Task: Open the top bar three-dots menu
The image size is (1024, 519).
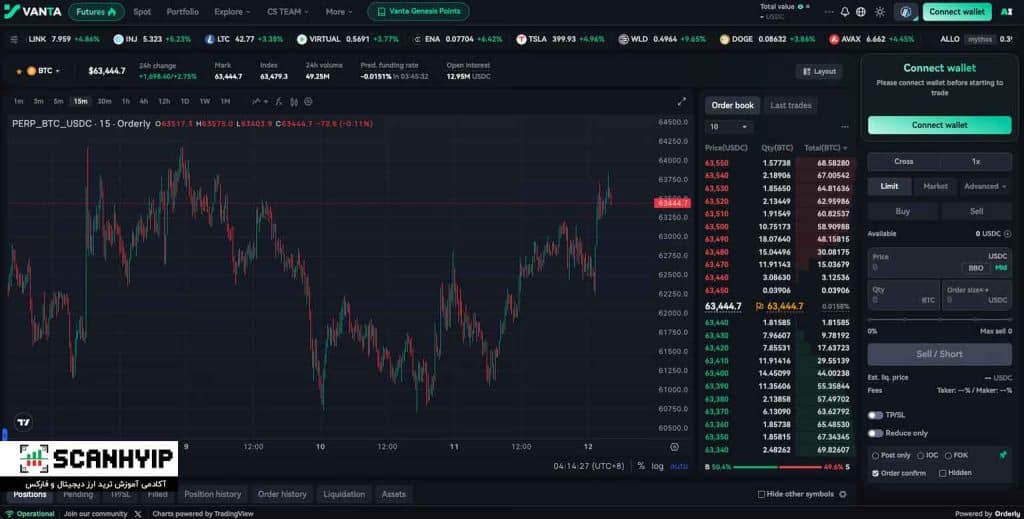Action: click(829, 12)
